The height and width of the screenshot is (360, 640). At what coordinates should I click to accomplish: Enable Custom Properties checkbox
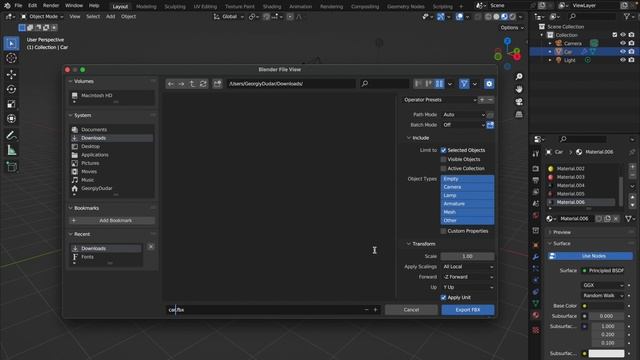pyautogui.click(x=443, y=231)
